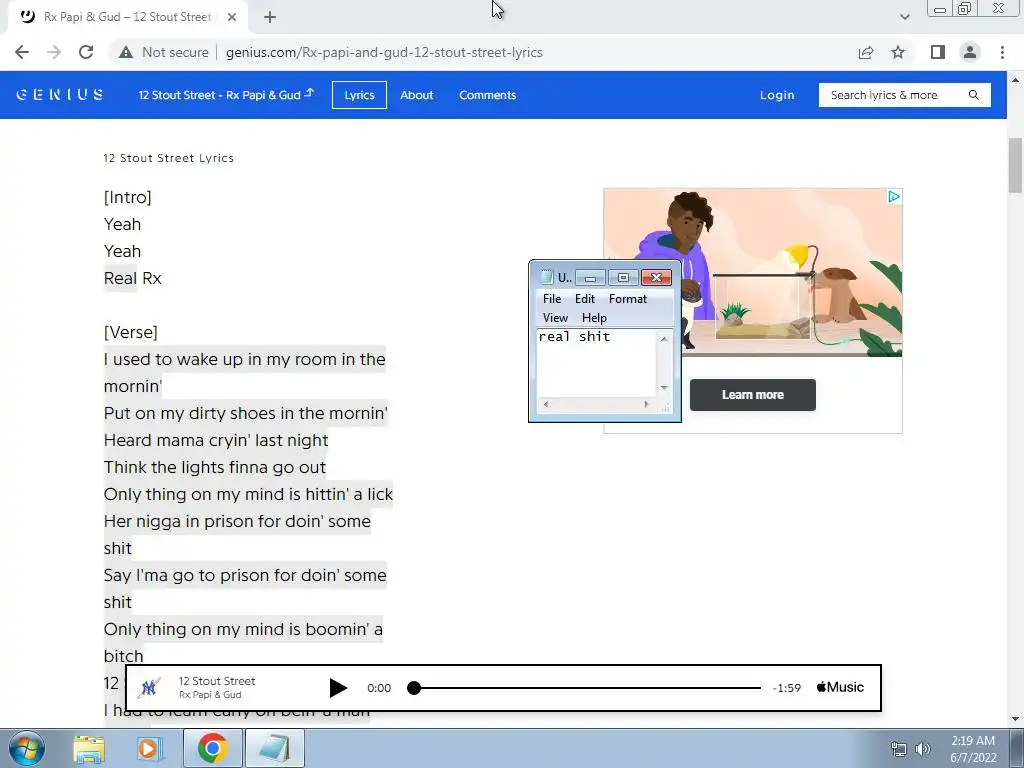Switch to the About tab
1024x768 pixels.
click(x=417, y=95)
